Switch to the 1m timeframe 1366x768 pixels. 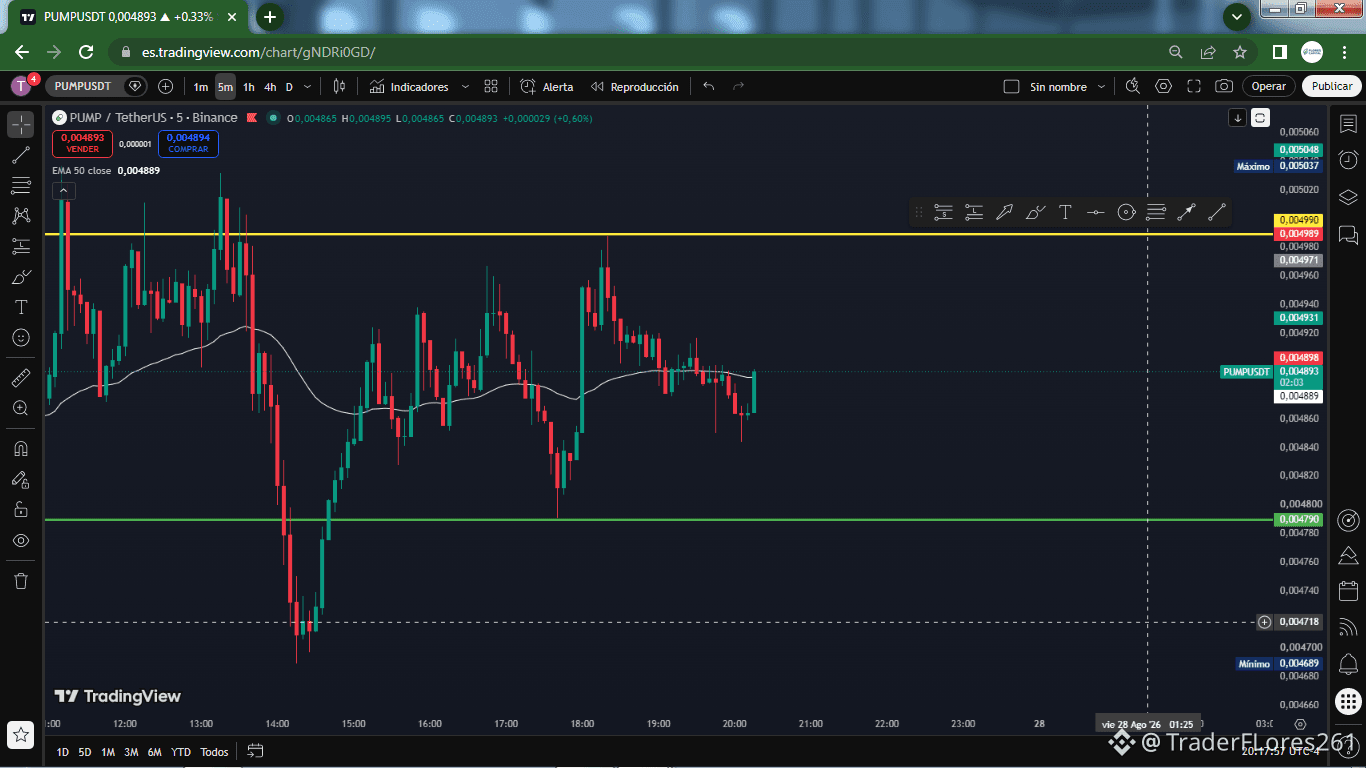pyautogui.click(x=201, y=87)
